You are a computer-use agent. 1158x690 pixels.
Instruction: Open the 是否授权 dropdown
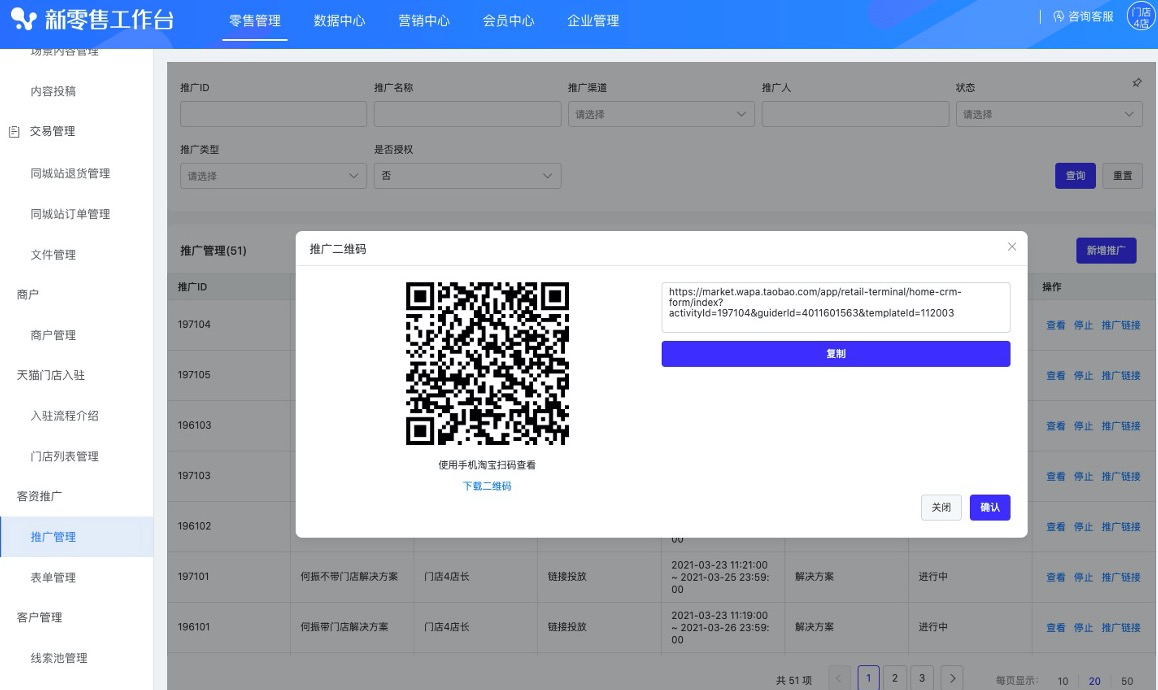coord(467,176)
